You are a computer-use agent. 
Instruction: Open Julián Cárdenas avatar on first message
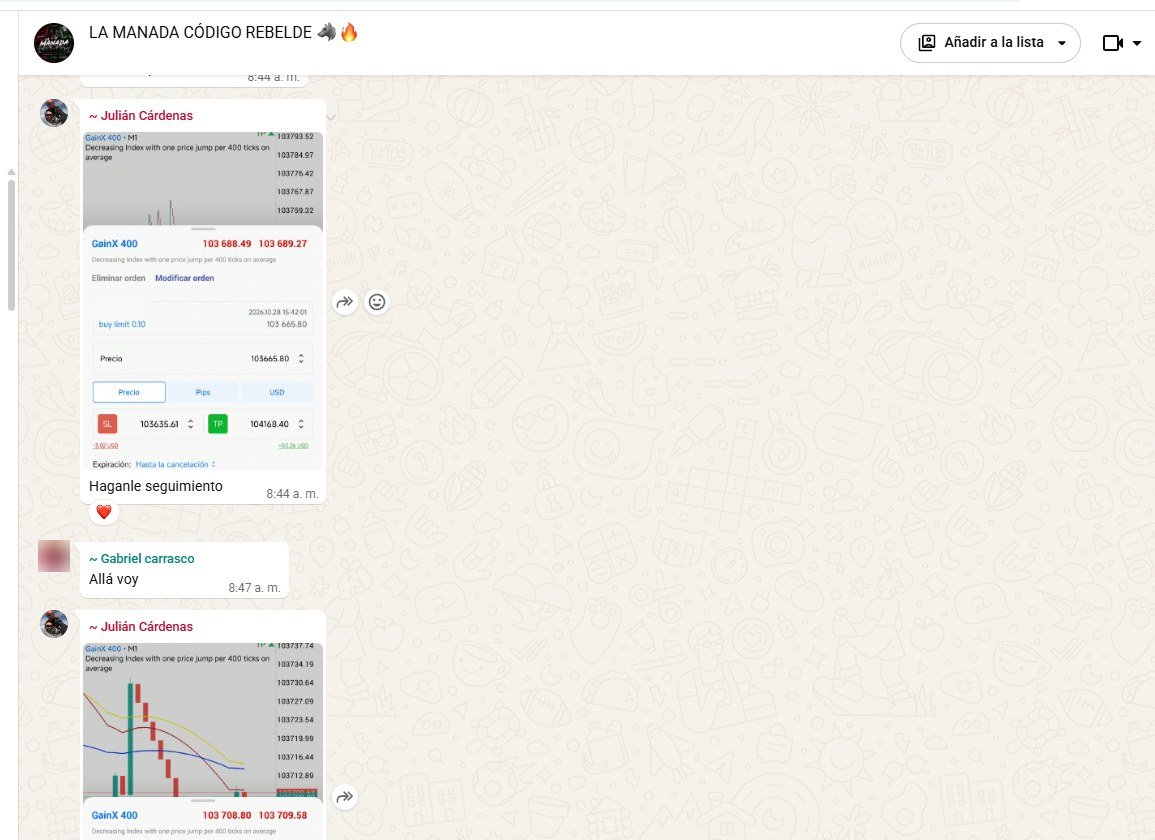point(54,113)
